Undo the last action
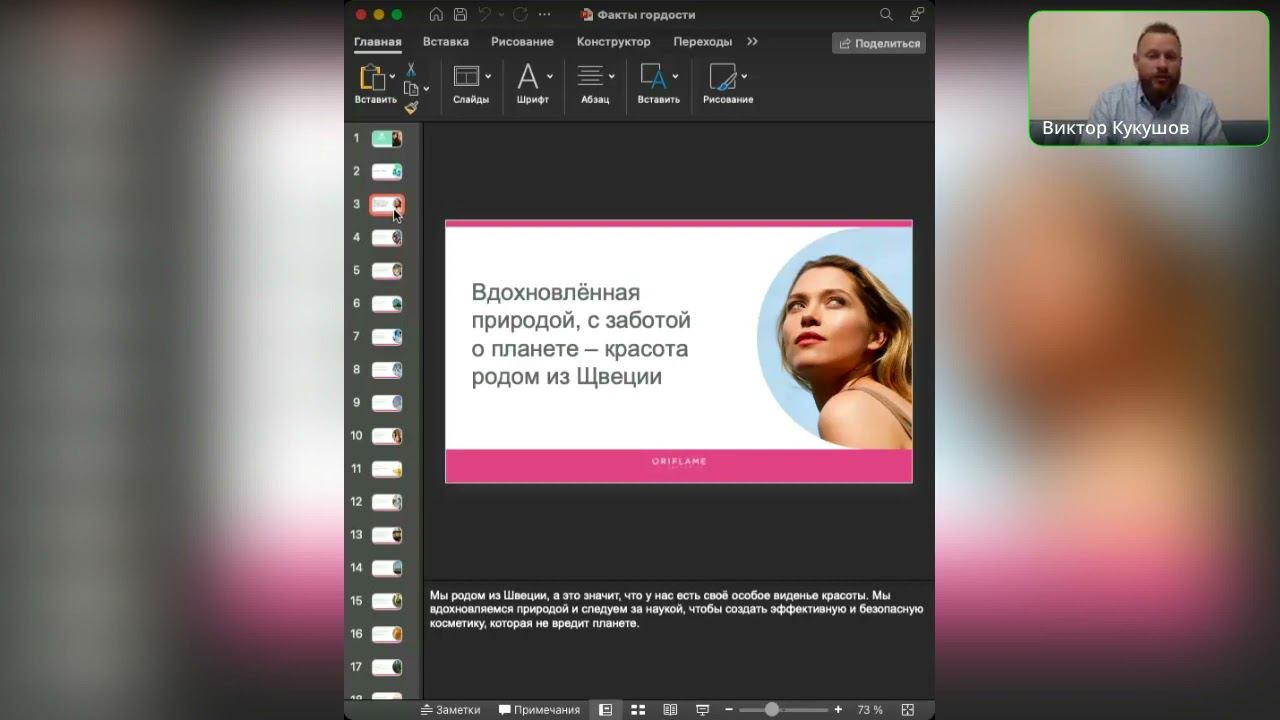The height and width of the screenshot is (720, 1280). [485, 14]
